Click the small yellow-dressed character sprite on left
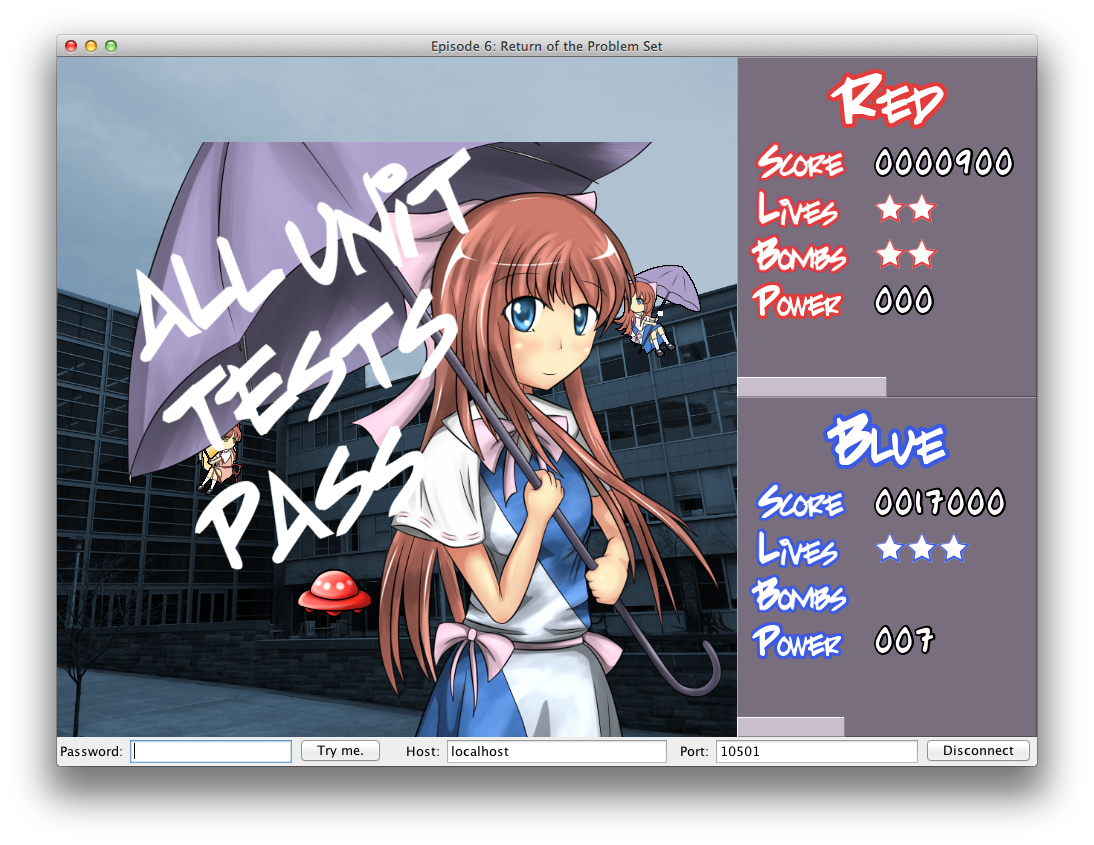 pos(219,458)
